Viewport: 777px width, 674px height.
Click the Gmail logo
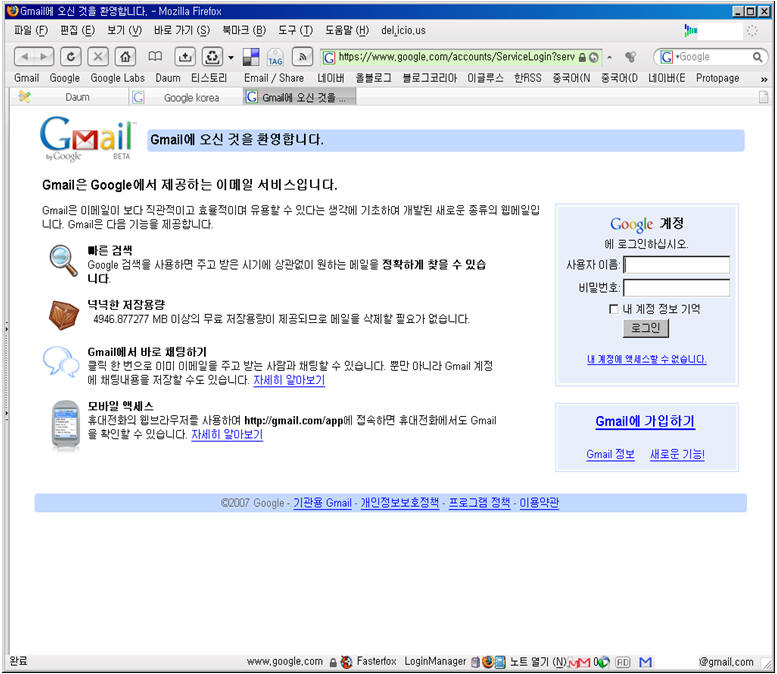click(x=87, y=138)
